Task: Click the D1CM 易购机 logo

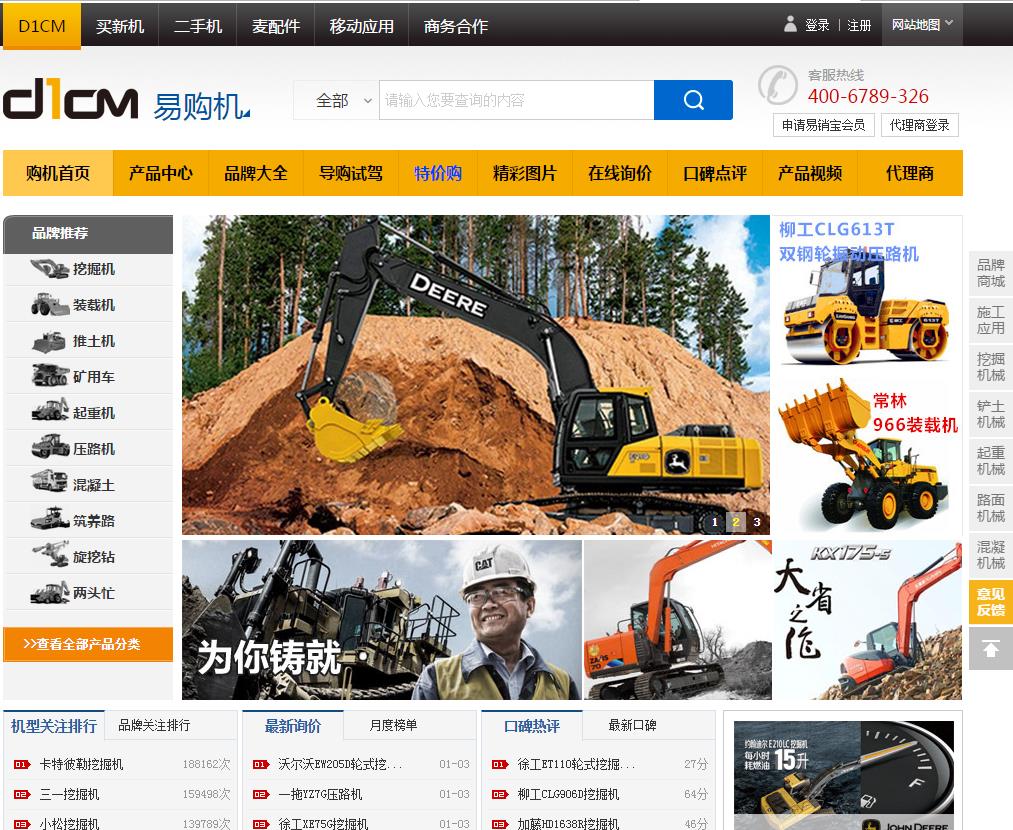Action: point(127,99)
